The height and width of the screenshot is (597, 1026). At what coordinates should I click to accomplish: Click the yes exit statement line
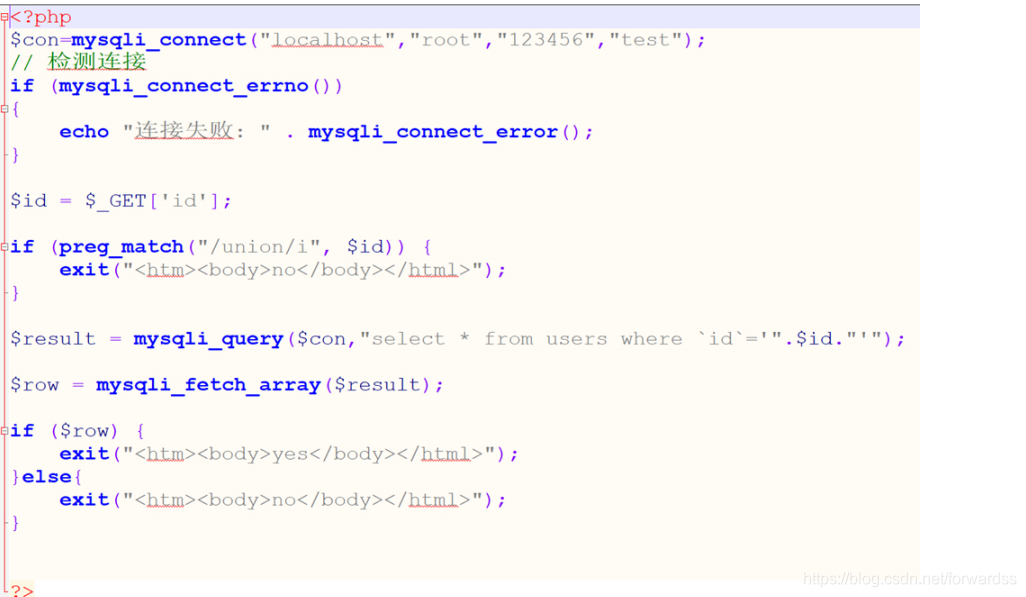click(289, 454)
